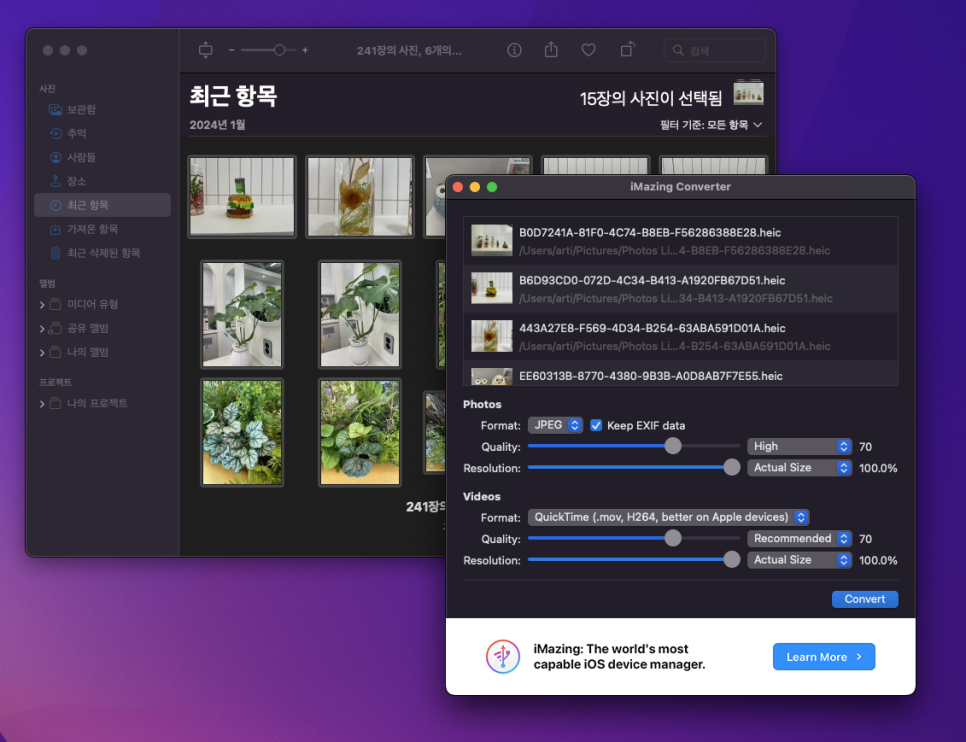Select 사람들 label in Photos sidebar

pos(81,157)
